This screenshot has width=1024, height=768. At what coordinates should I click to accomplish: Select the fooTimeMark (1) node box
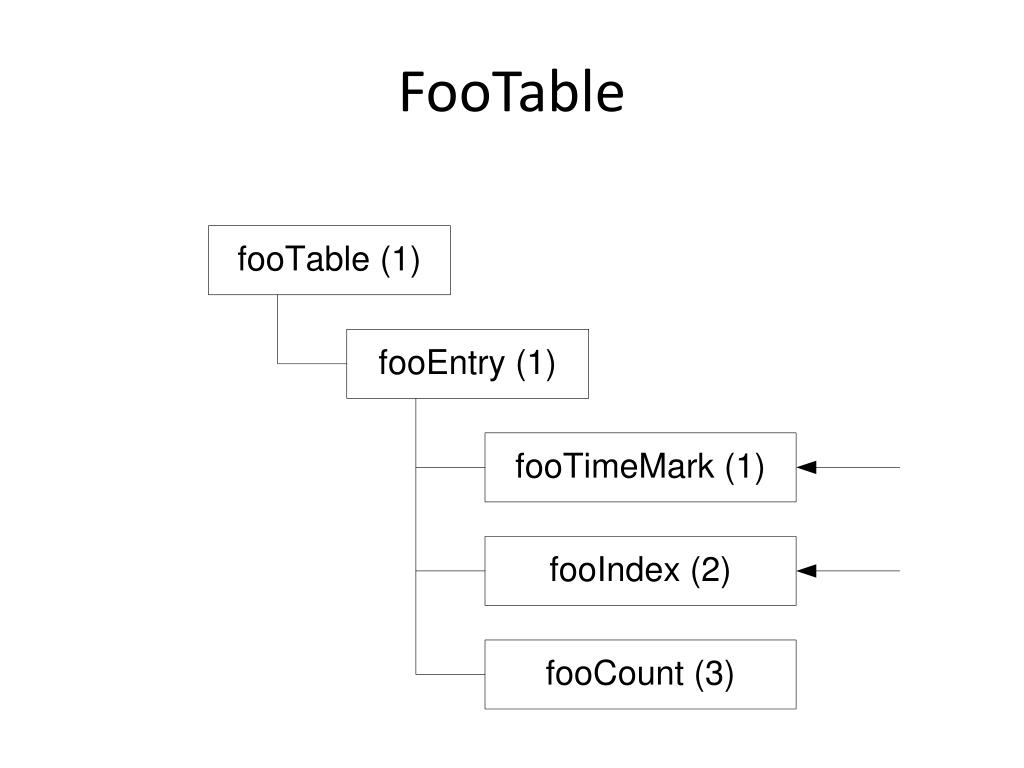(x=640, y=467)
